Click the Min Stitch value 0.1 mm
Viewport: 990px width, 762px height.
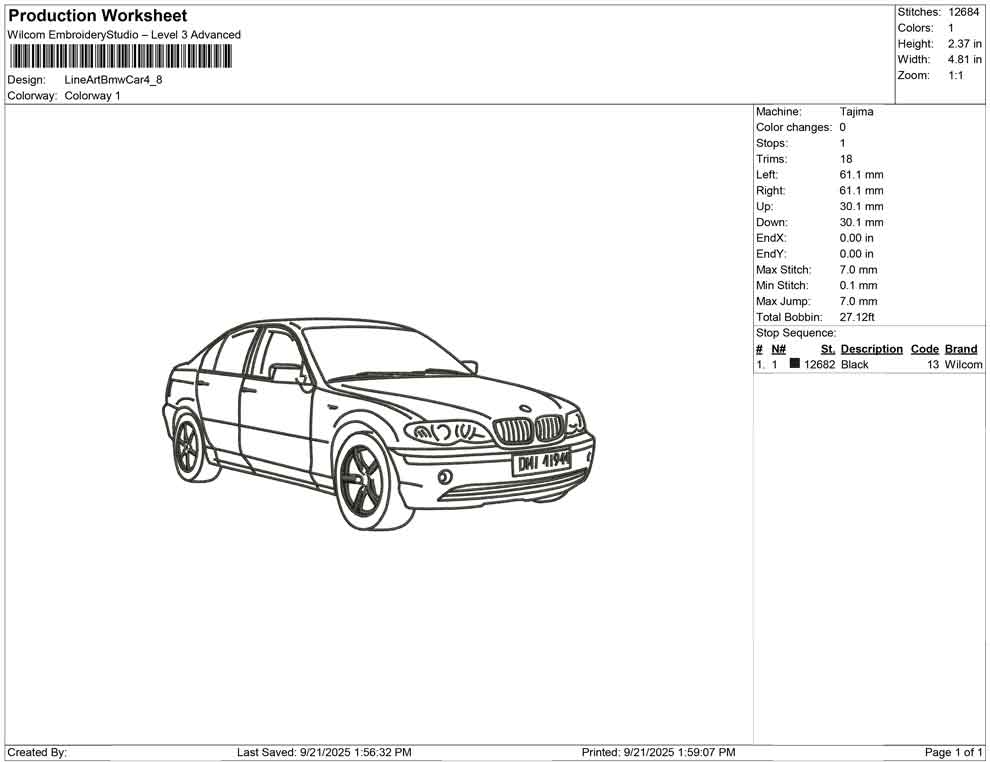pyautogui.click(x=859, y=285)
